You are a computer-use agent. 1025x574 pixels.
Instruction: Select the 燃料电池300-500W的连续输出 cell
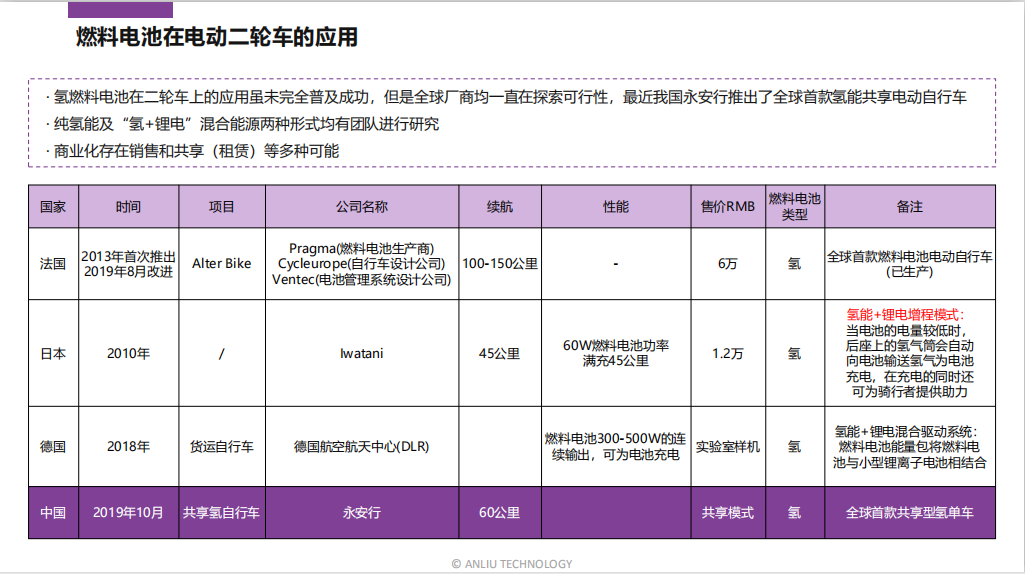click(x=616, y=447)
